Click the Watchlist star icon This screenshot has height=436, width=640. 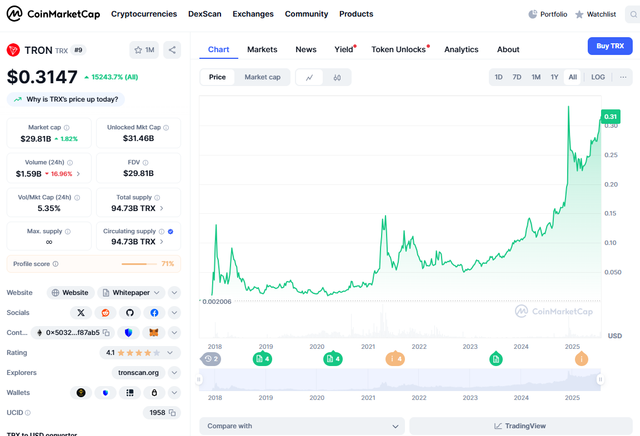point(579,15)
